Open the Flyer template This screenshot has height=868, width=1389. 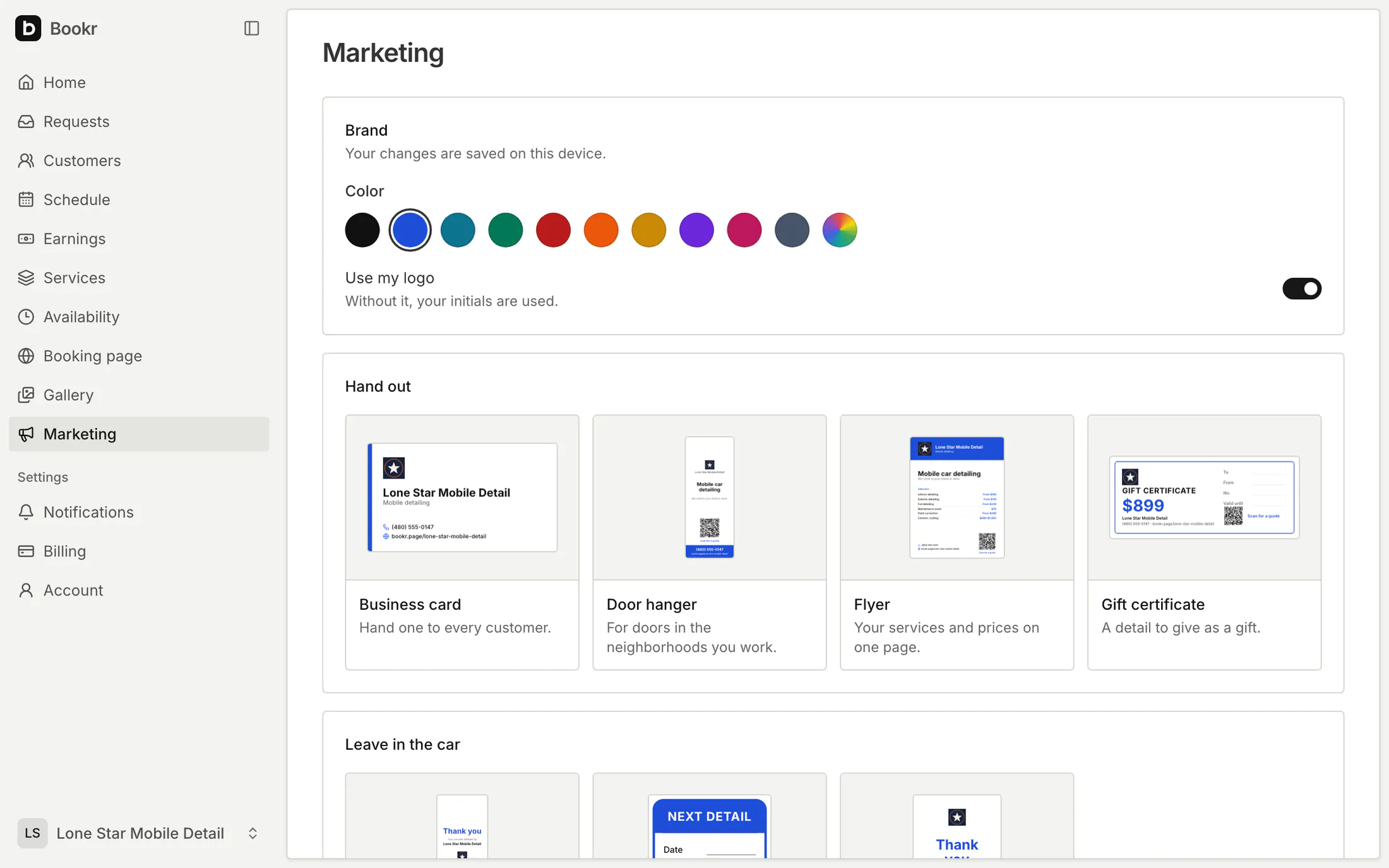pos(957,542)
